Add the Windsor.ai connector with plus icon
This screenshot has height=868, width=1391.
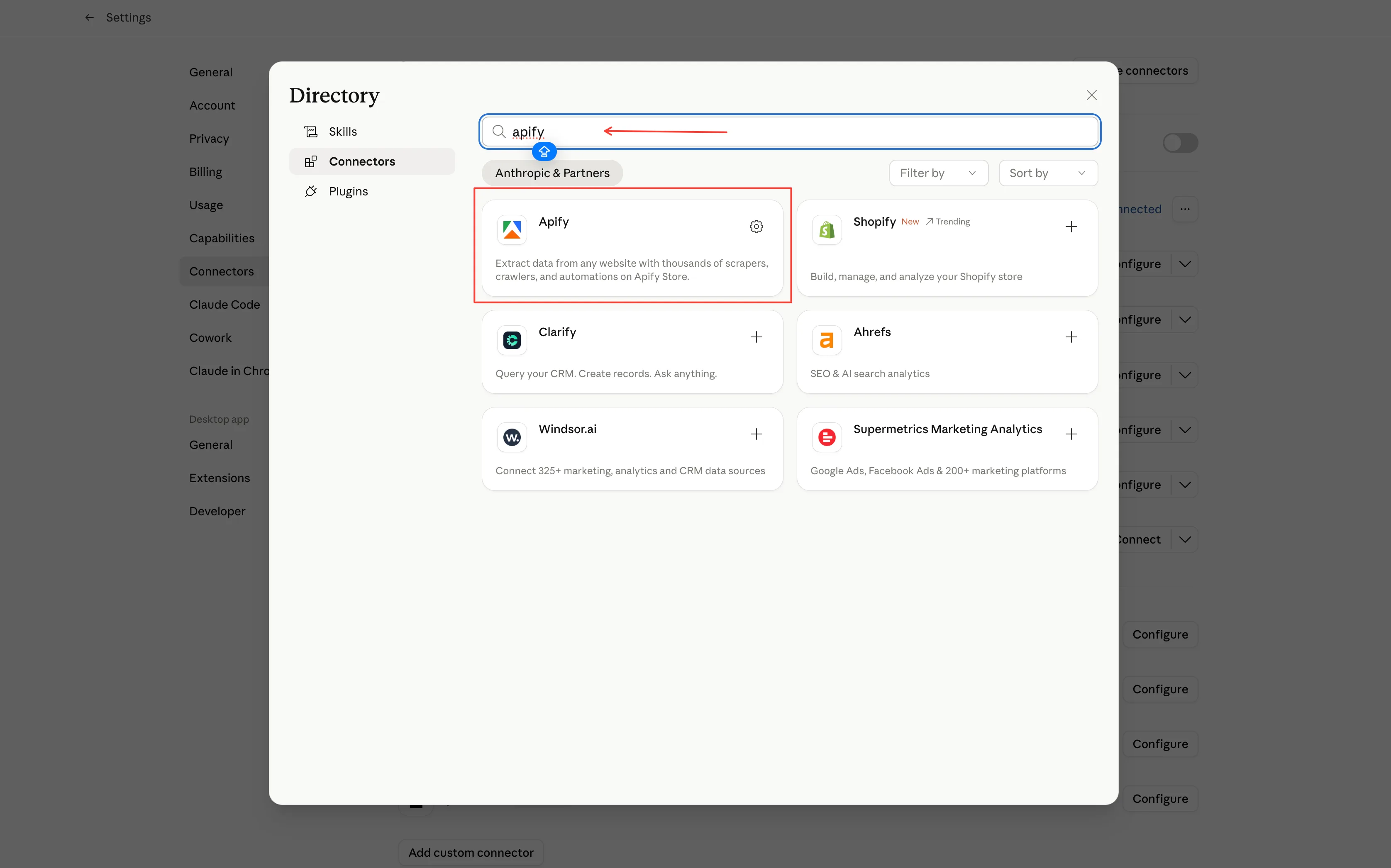tap(756, 434)
